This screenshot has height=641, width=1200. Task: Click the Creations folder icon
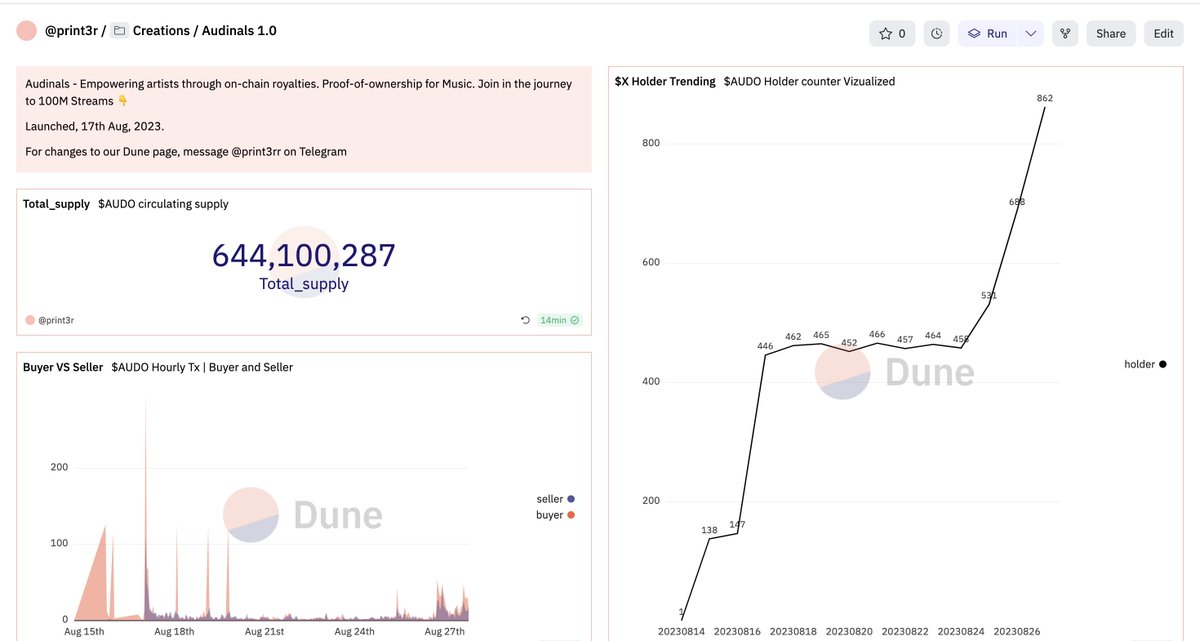(119, 31)
